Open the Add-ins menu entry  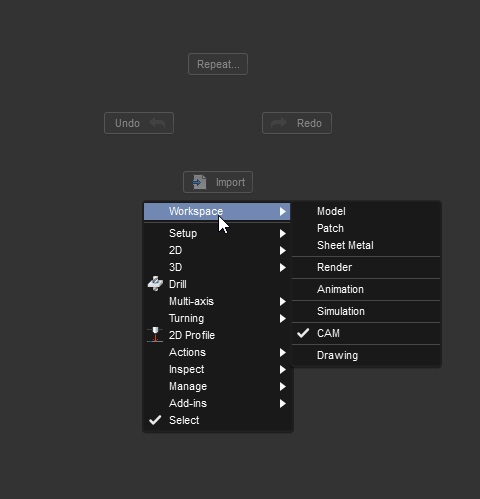218,403
